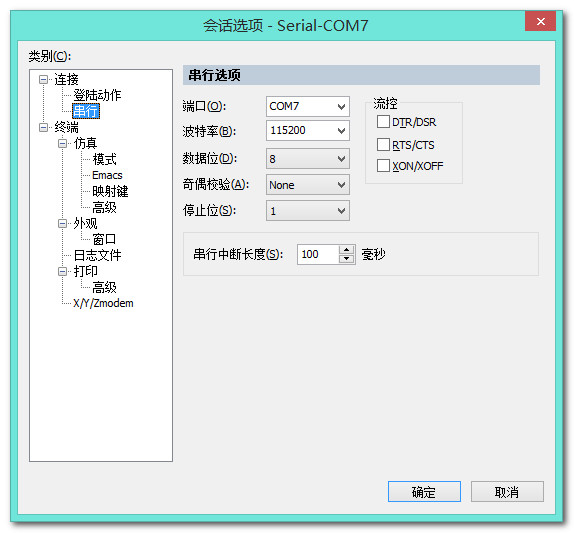Select the Emacs tree item

pos(107,175)
